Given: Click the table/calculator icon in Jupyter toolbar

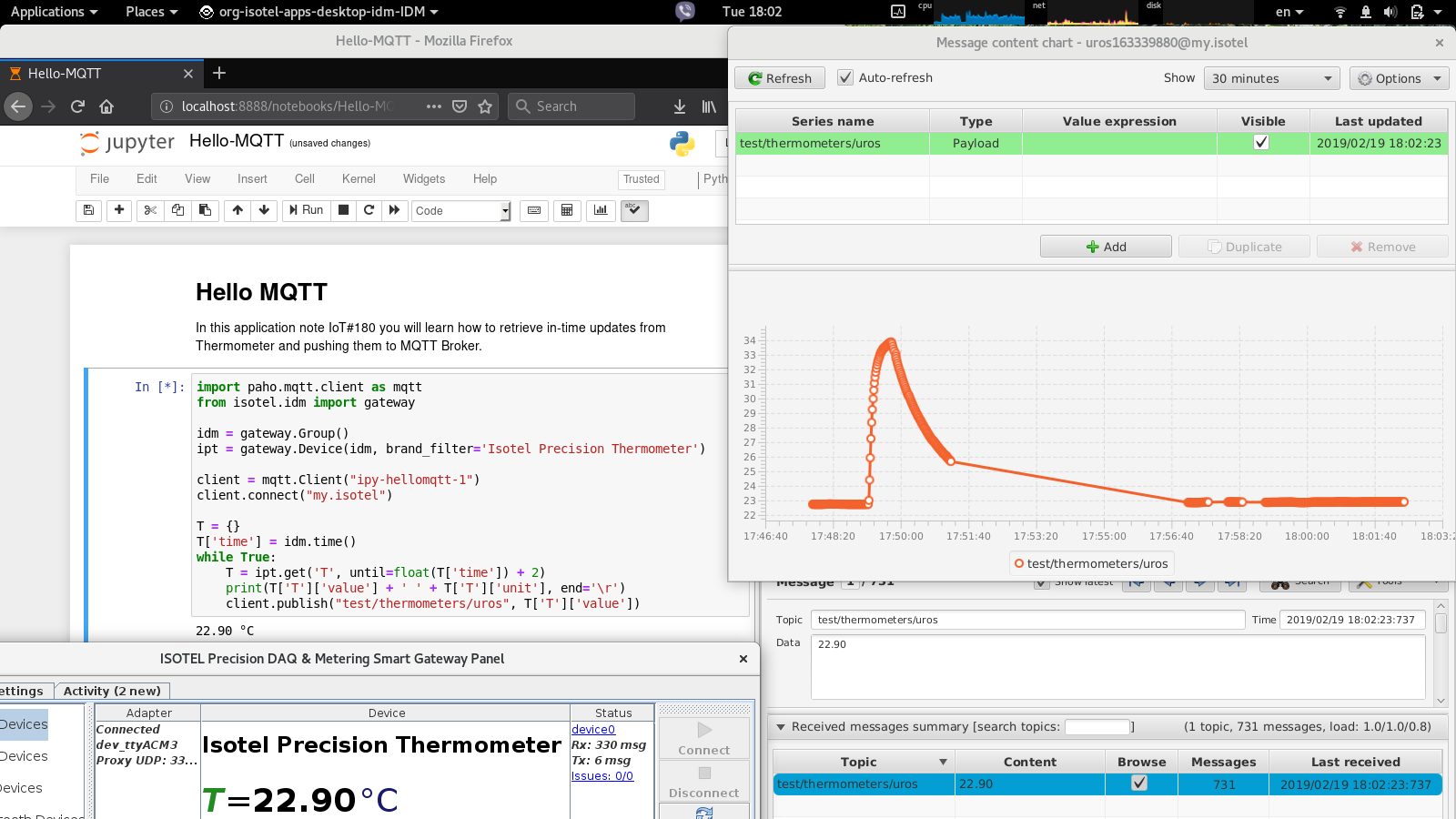Looking at the screenshot, I should [x=567, y=210].
